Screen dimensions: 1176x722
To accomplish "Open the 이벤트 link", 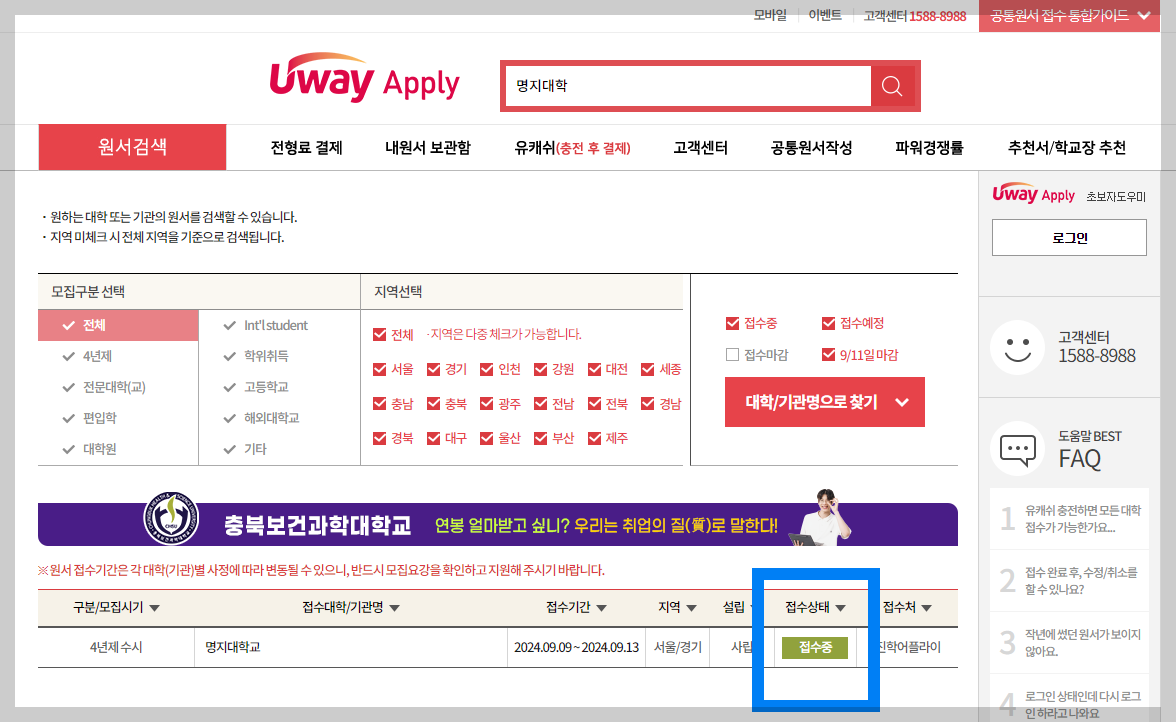I will pos(825,16).
